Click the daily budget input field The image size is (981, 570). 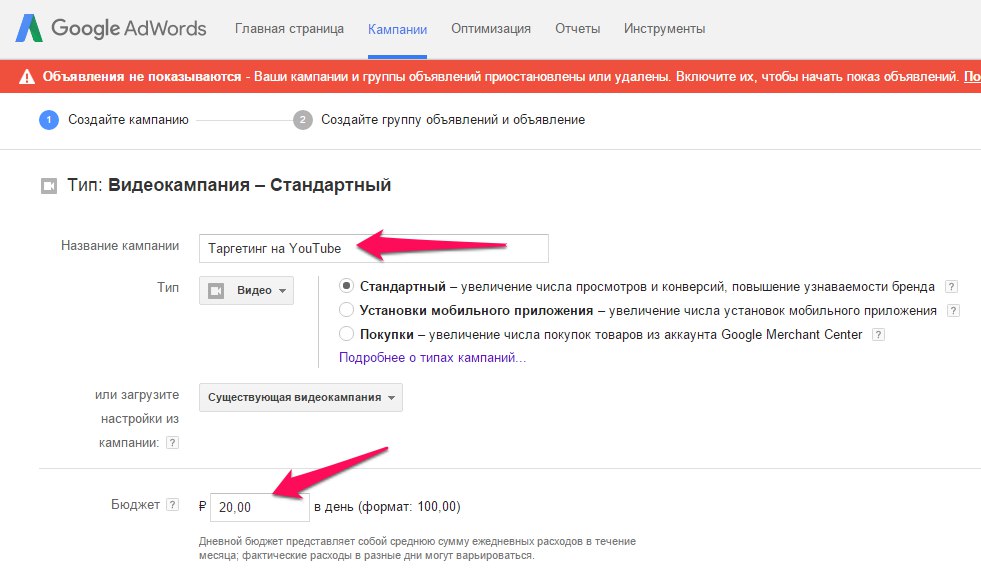point(260,507)
